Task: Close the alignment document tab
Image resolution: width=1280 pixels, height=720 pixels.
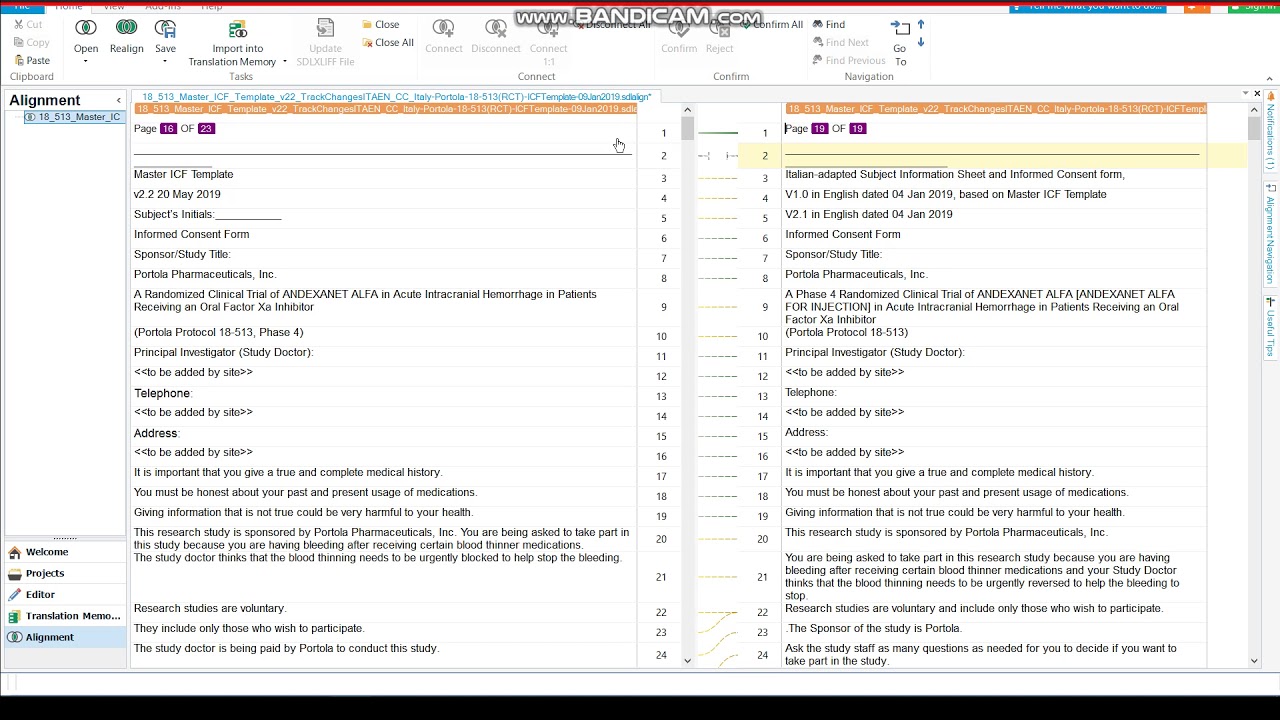Action: [1258, 93]
